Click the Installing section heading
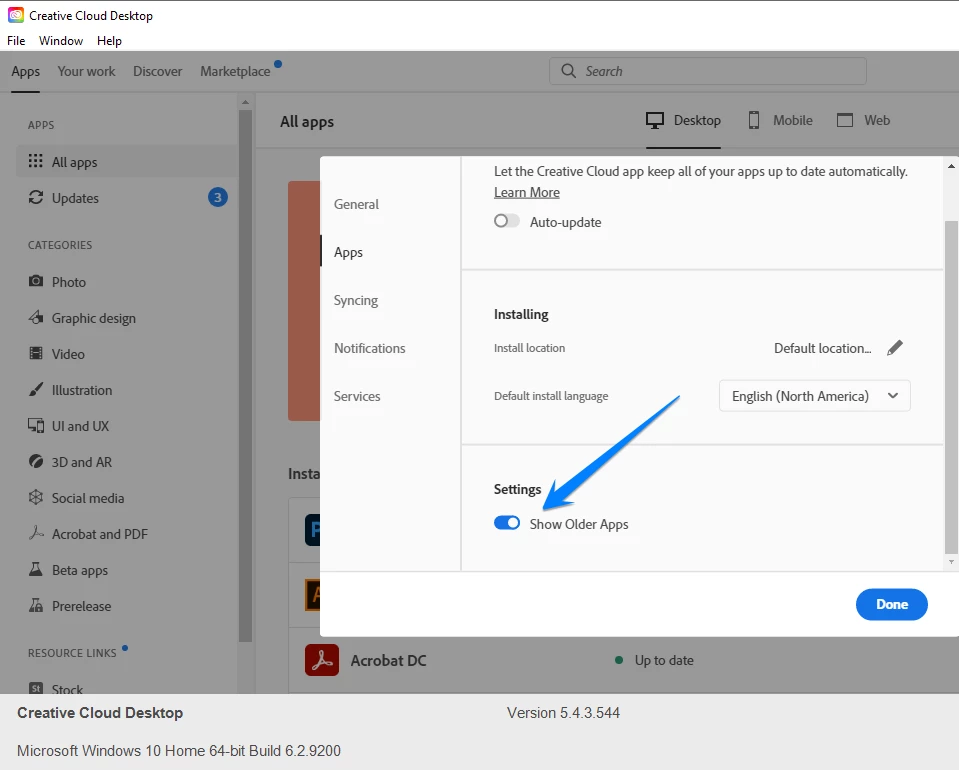 (x=521, y=314)
